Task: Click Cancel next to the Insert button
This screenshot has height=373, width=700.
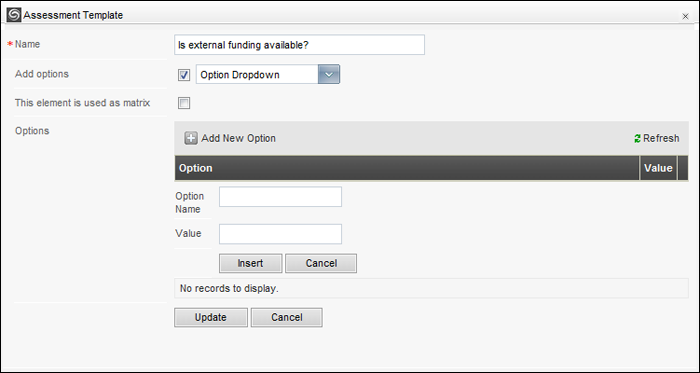Action: click(321, 263)
